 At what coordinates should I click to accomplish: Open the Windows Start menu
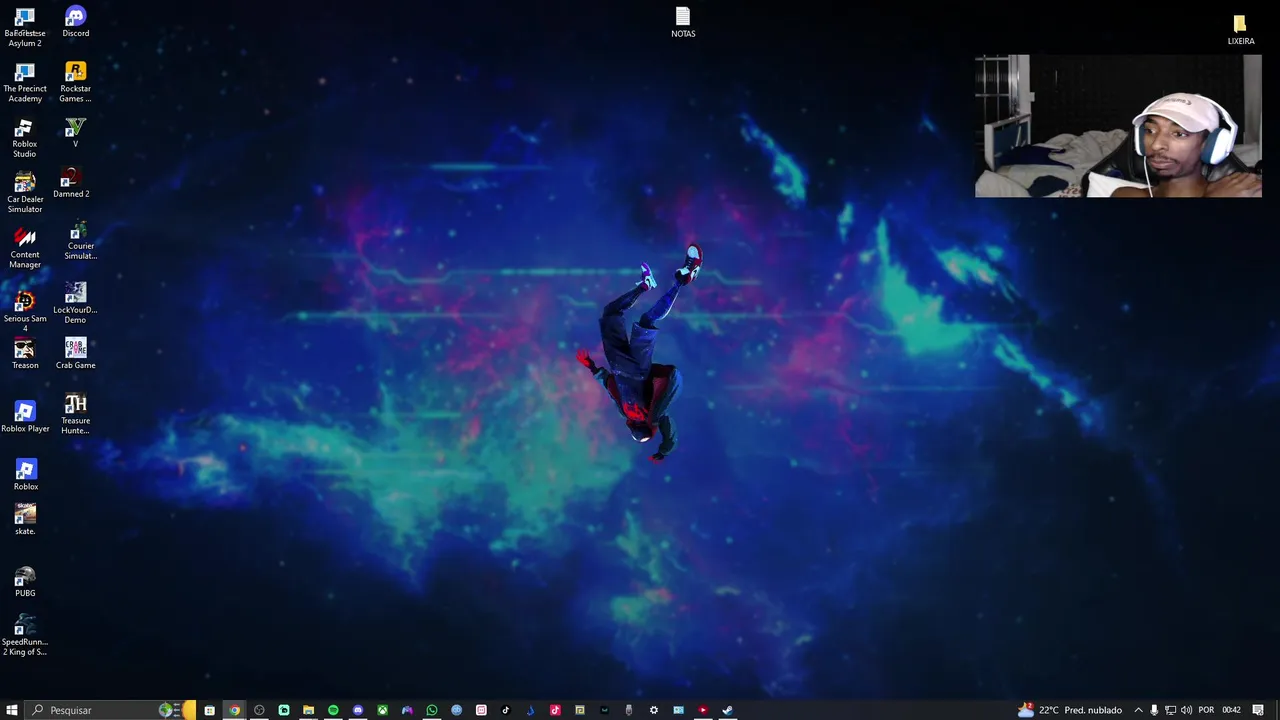point(12,710)
